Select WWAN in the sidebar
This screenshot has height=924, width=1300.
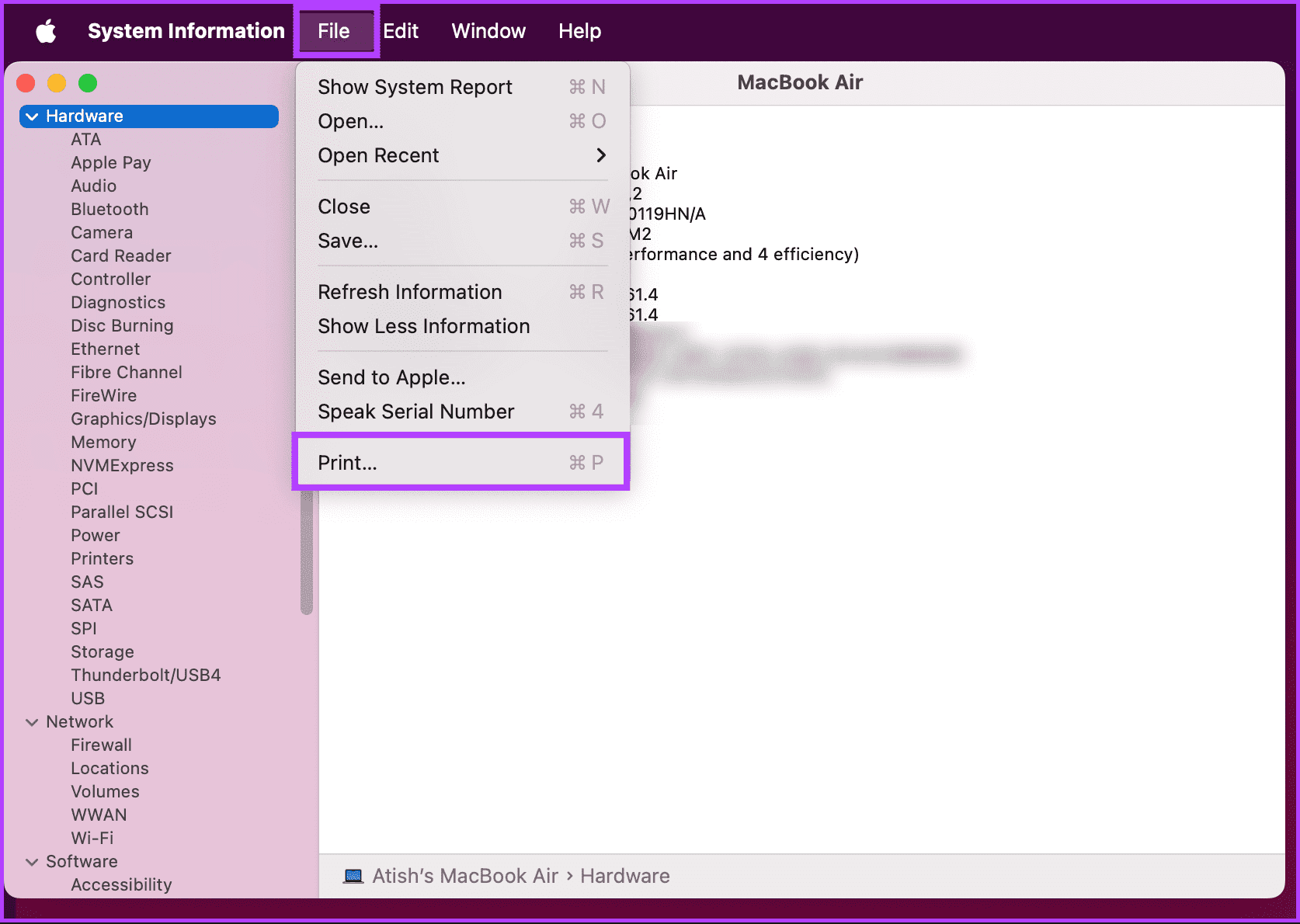coord(99,815)
